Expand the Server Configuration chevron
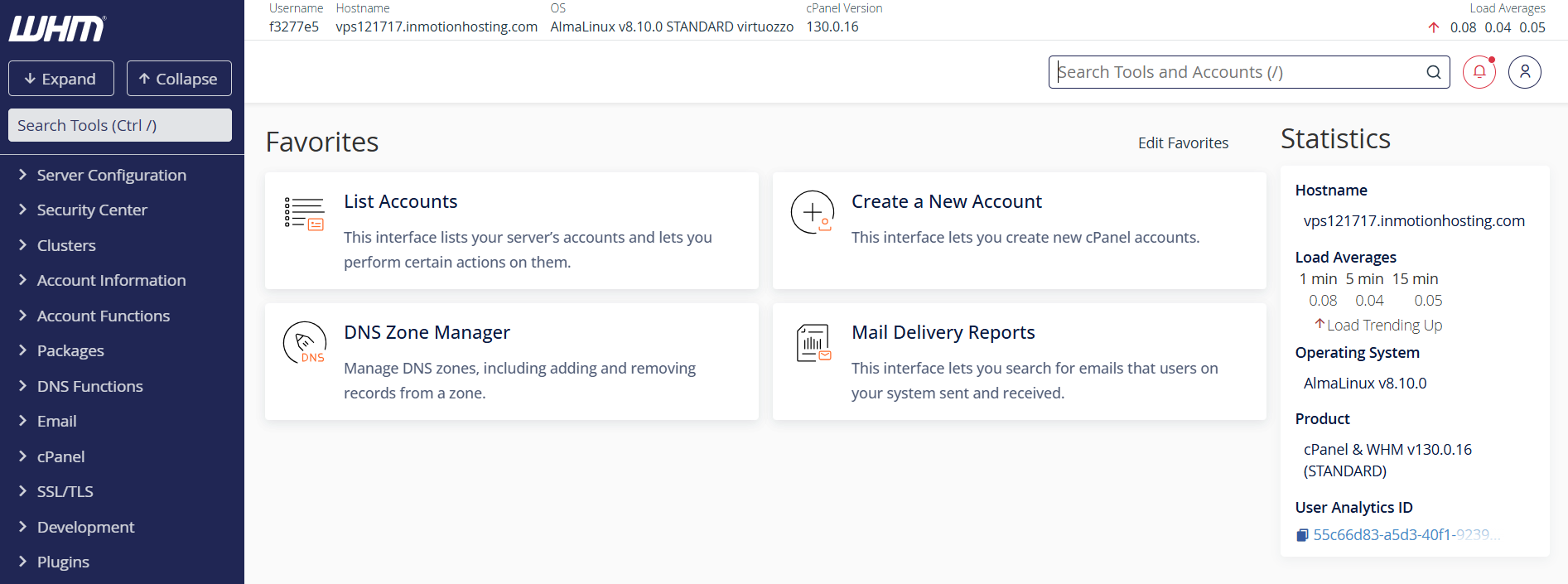1568x584 pixels. point(22,175)
